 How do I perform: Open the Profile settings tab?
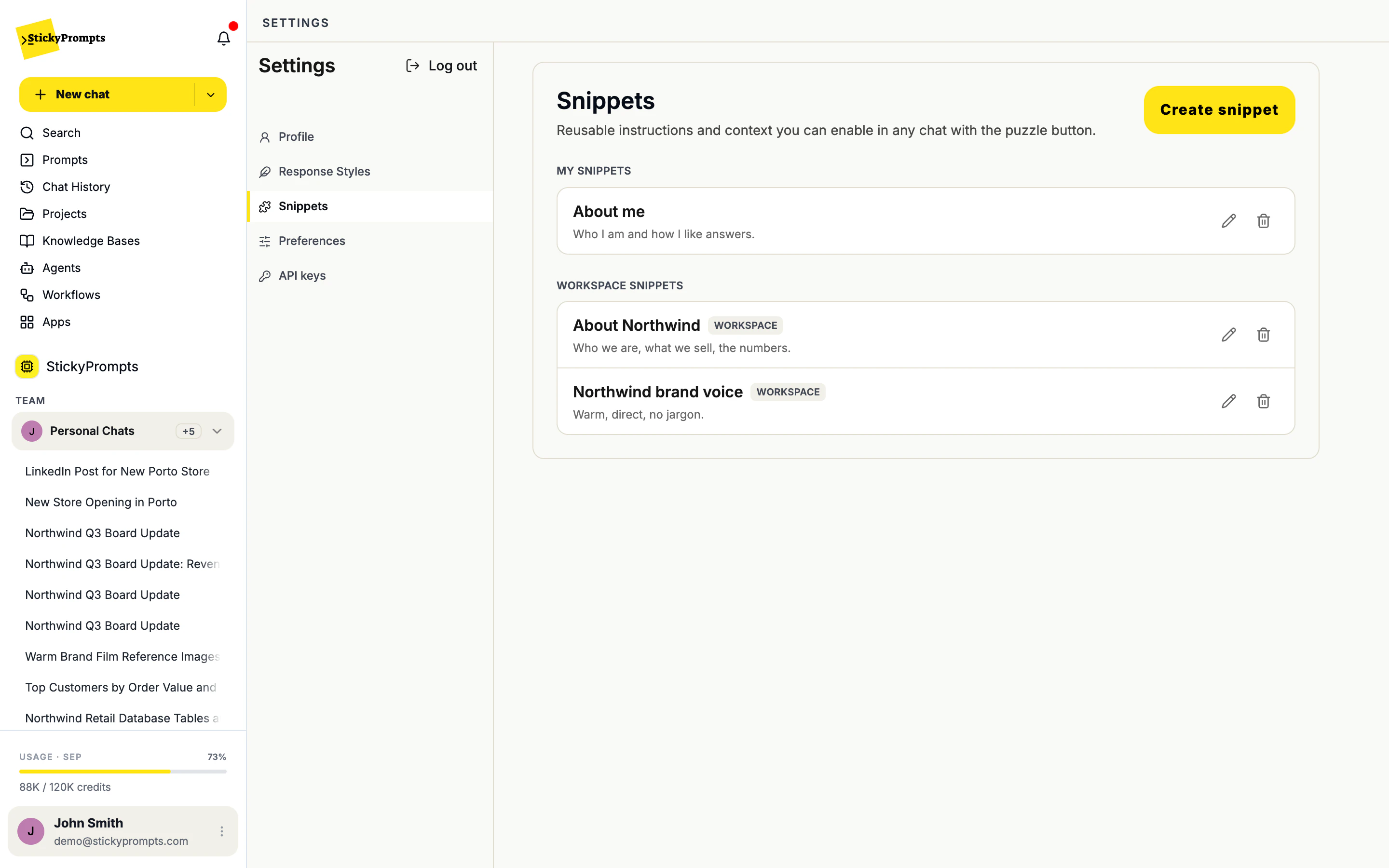tap(370, 137)
